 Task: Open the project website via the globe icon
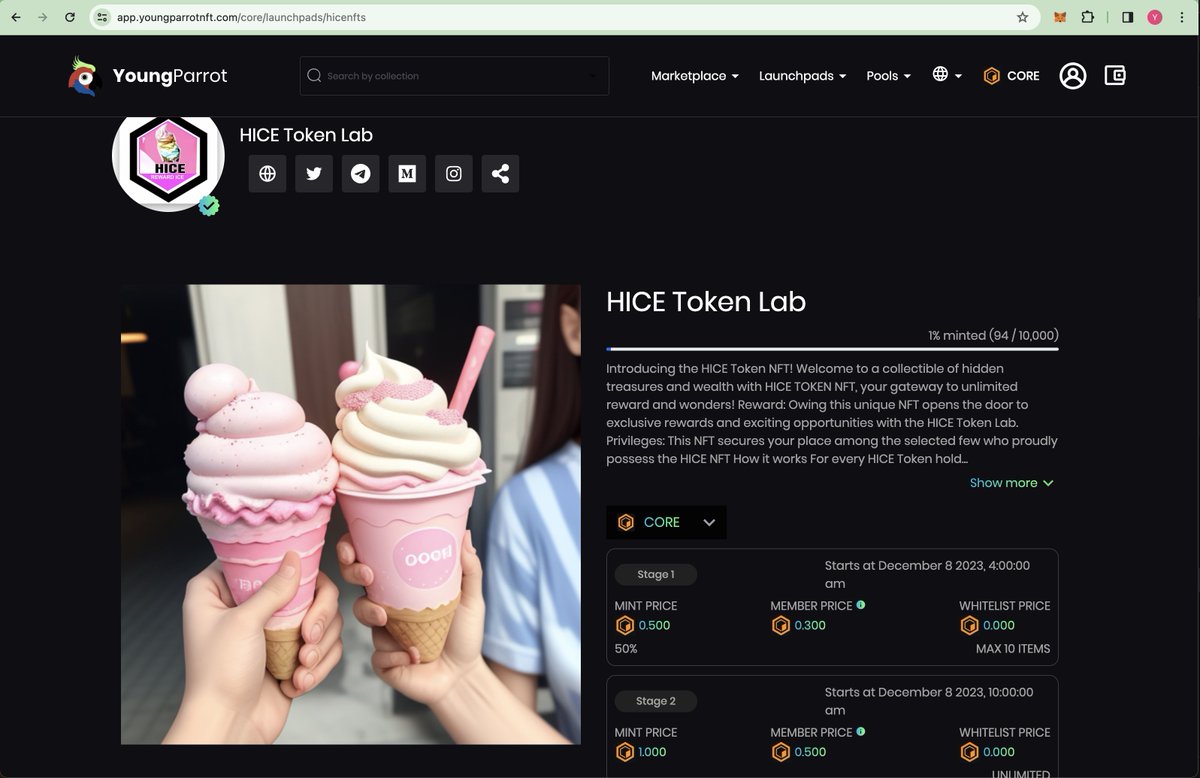(266, 173)
